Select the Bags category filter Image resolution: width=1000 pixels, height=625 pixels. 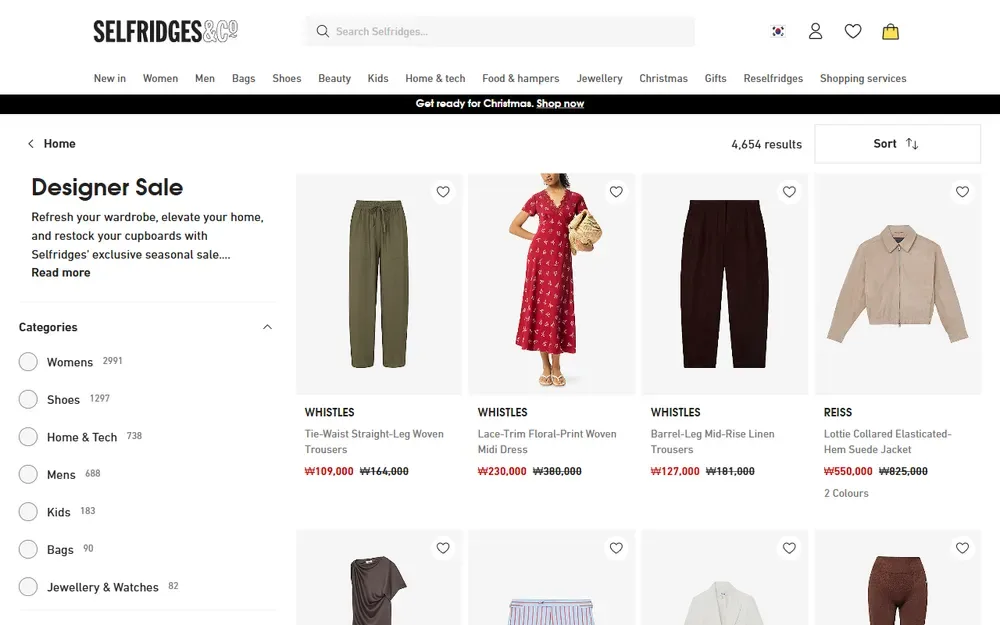[28, 550]
